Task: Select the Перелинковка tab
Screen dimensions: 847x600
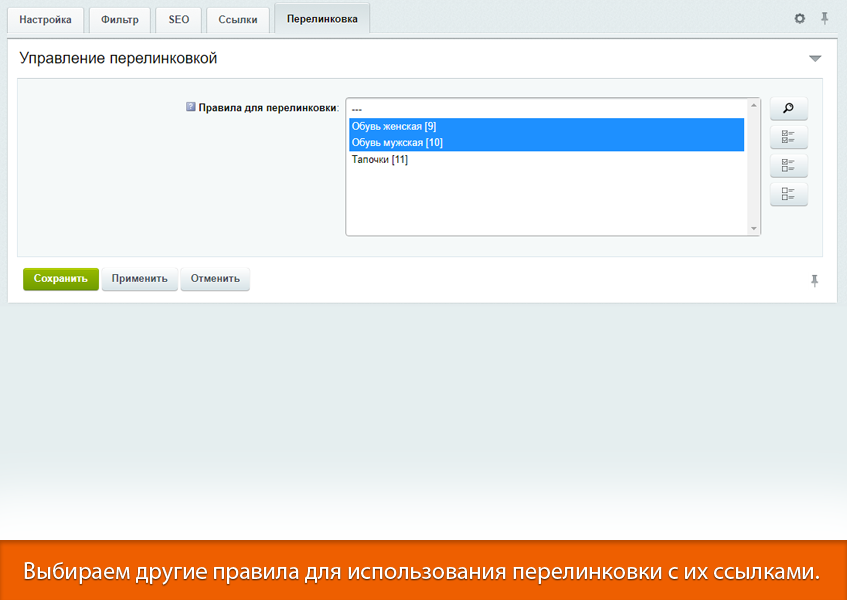Action: click(321, 19)
